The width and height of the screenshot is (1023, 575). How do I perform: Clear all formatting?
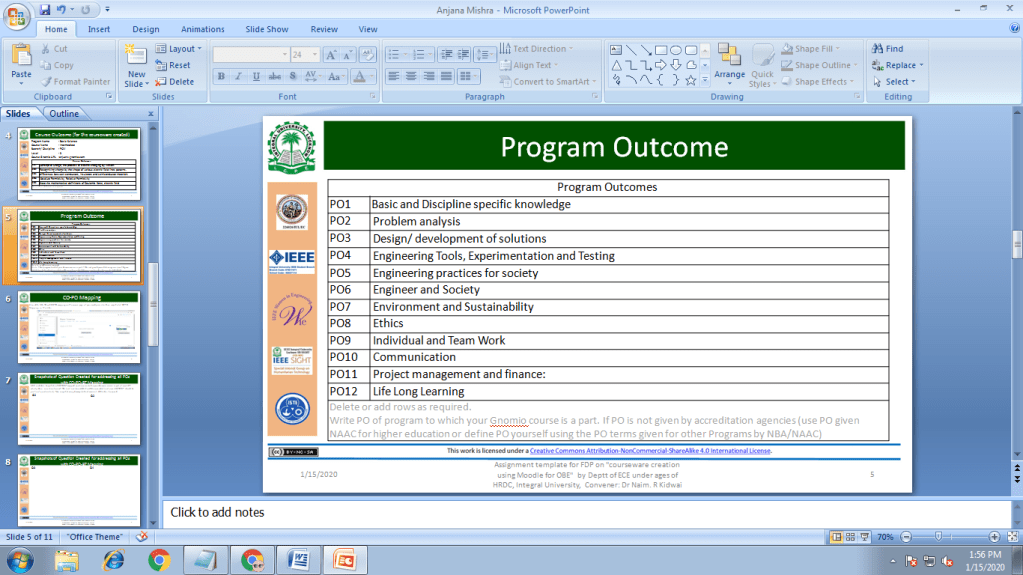367,55
